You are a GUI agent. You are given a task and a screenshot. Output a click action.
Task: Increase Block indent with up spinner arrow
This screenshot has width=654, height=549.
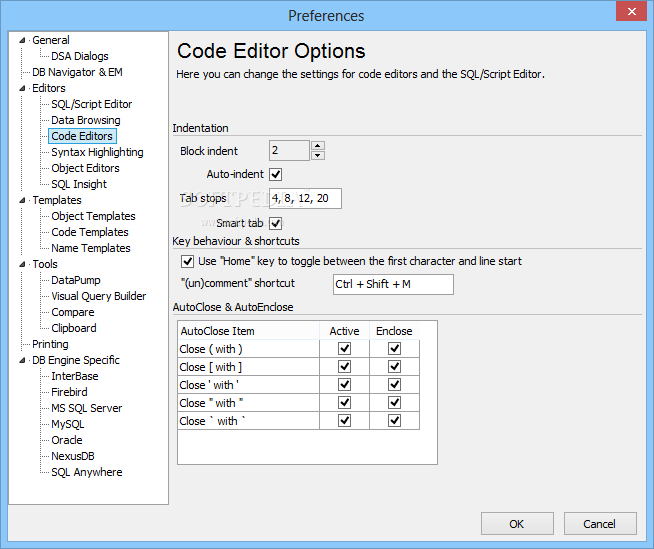(x=318, y=146)
